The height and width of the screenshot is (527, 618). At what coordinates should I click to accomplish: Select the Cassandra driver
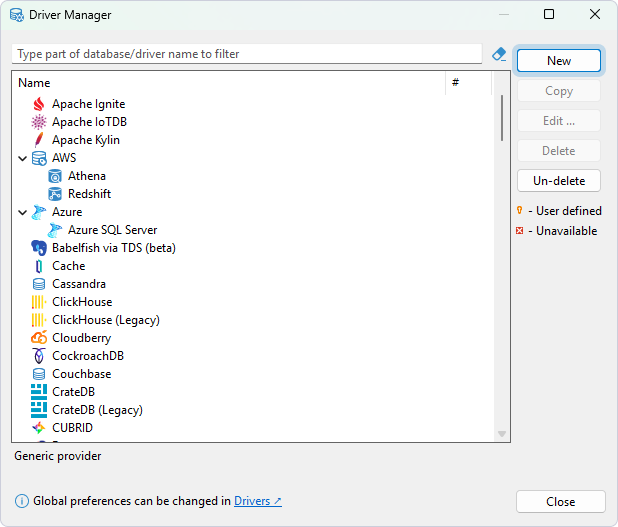pos(79,284)
